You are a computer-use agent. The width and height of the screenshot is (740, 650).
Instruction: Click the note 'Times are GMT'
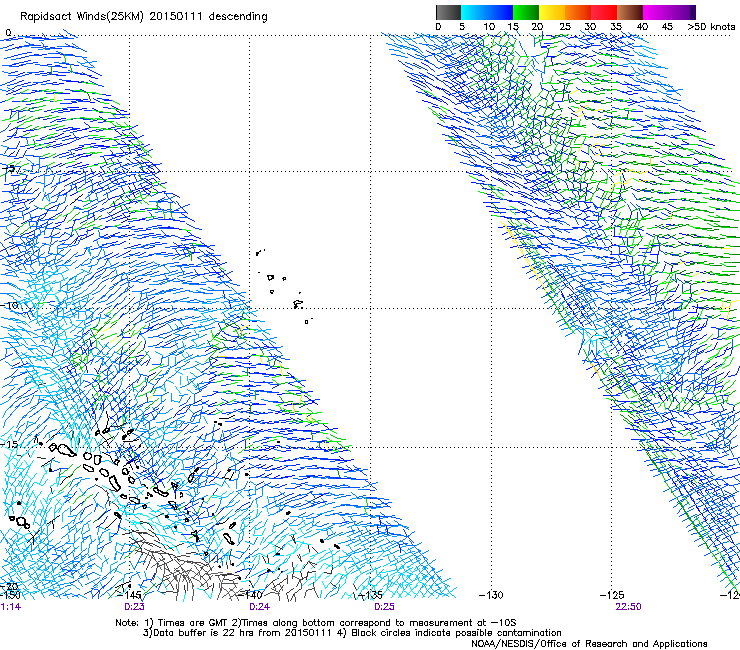click(x=193, y=623)
